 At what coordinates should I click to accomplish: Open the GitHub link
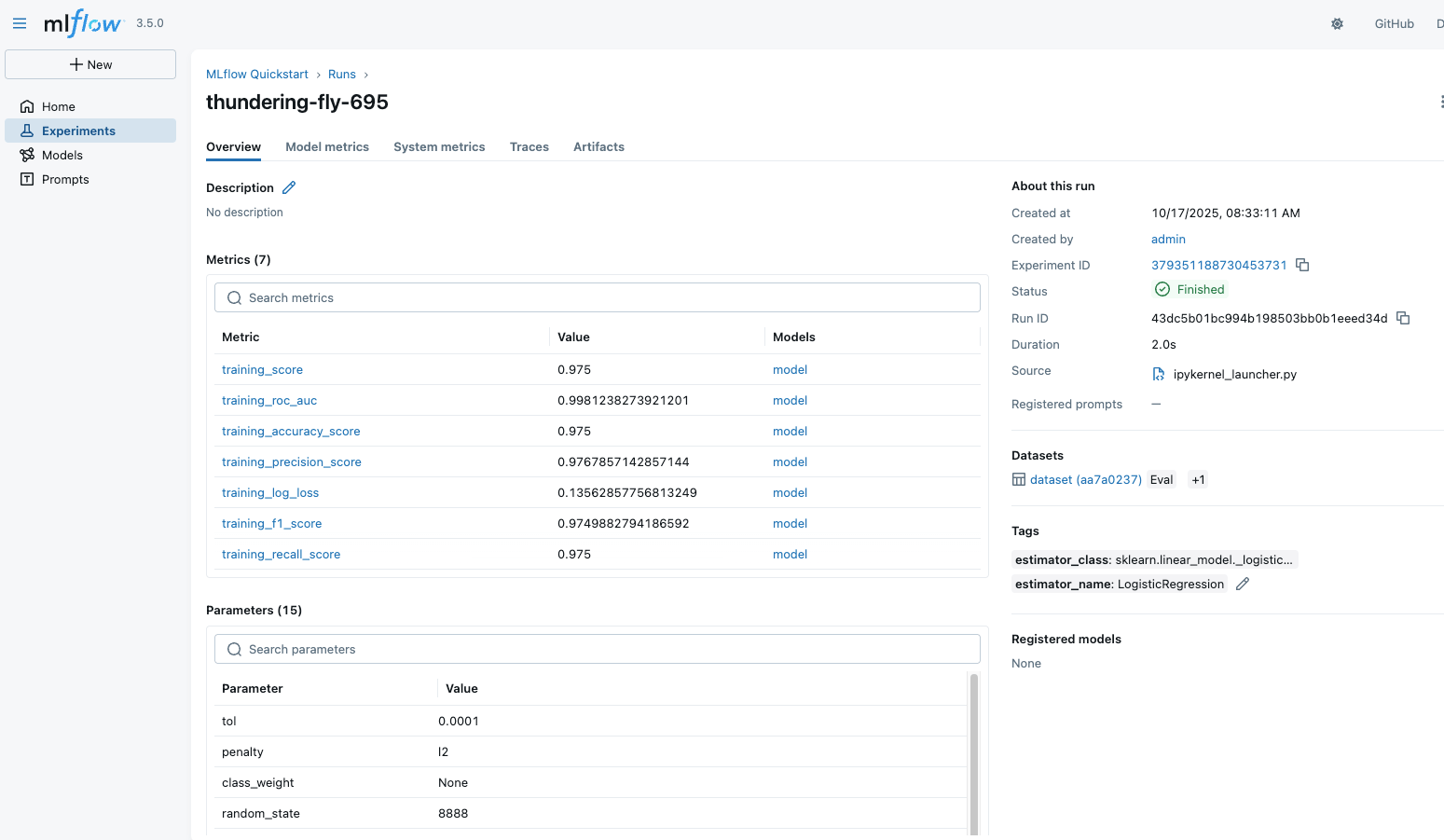1394,24
